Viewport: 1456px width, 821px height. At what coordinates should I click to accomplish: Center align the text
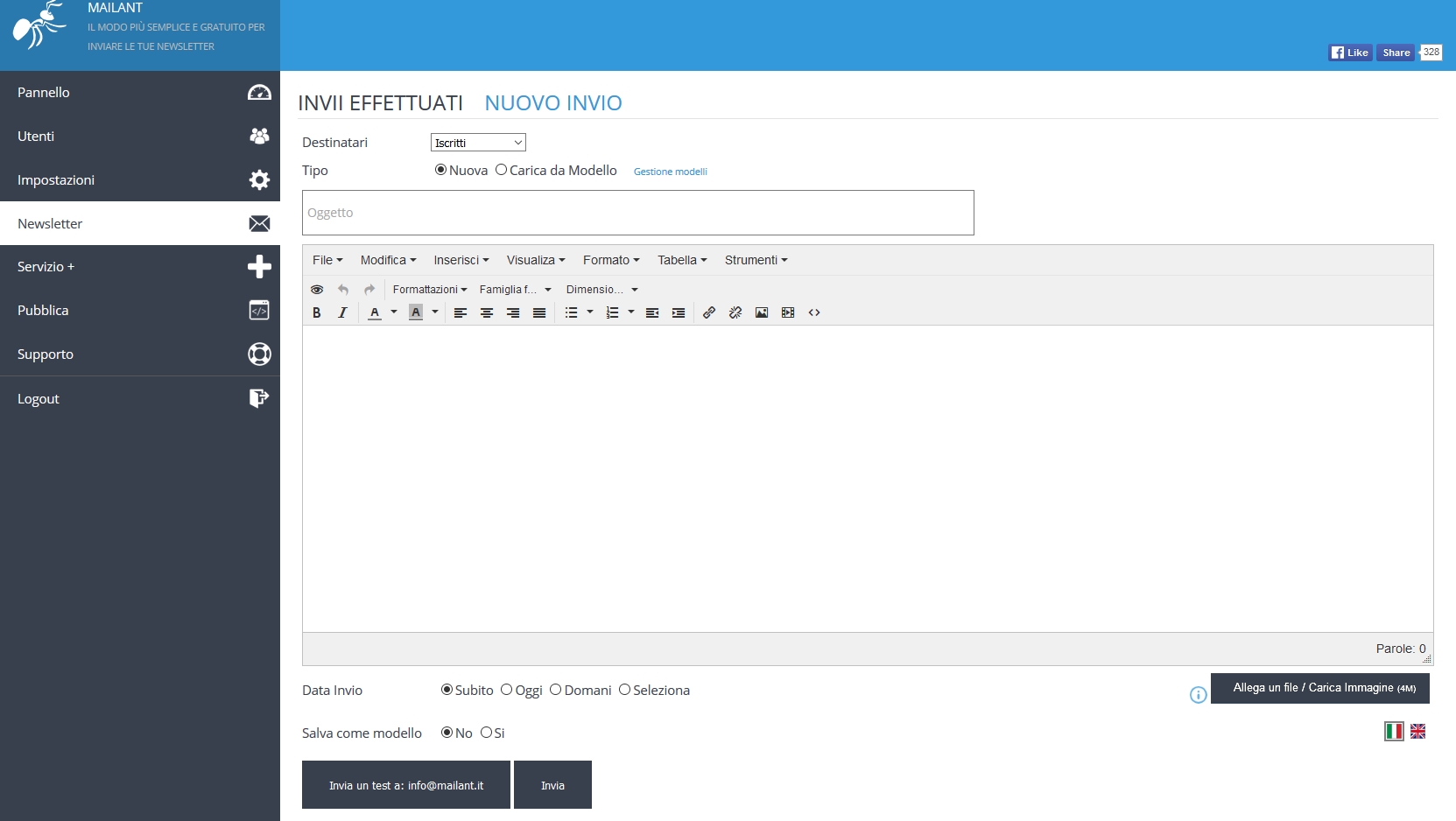[x=487, y=312]
